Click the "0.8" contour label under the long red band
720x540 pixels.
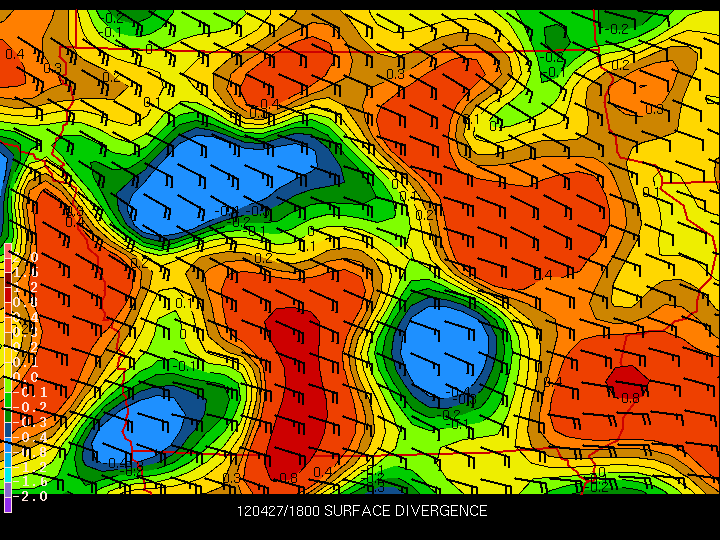[288, 478]
